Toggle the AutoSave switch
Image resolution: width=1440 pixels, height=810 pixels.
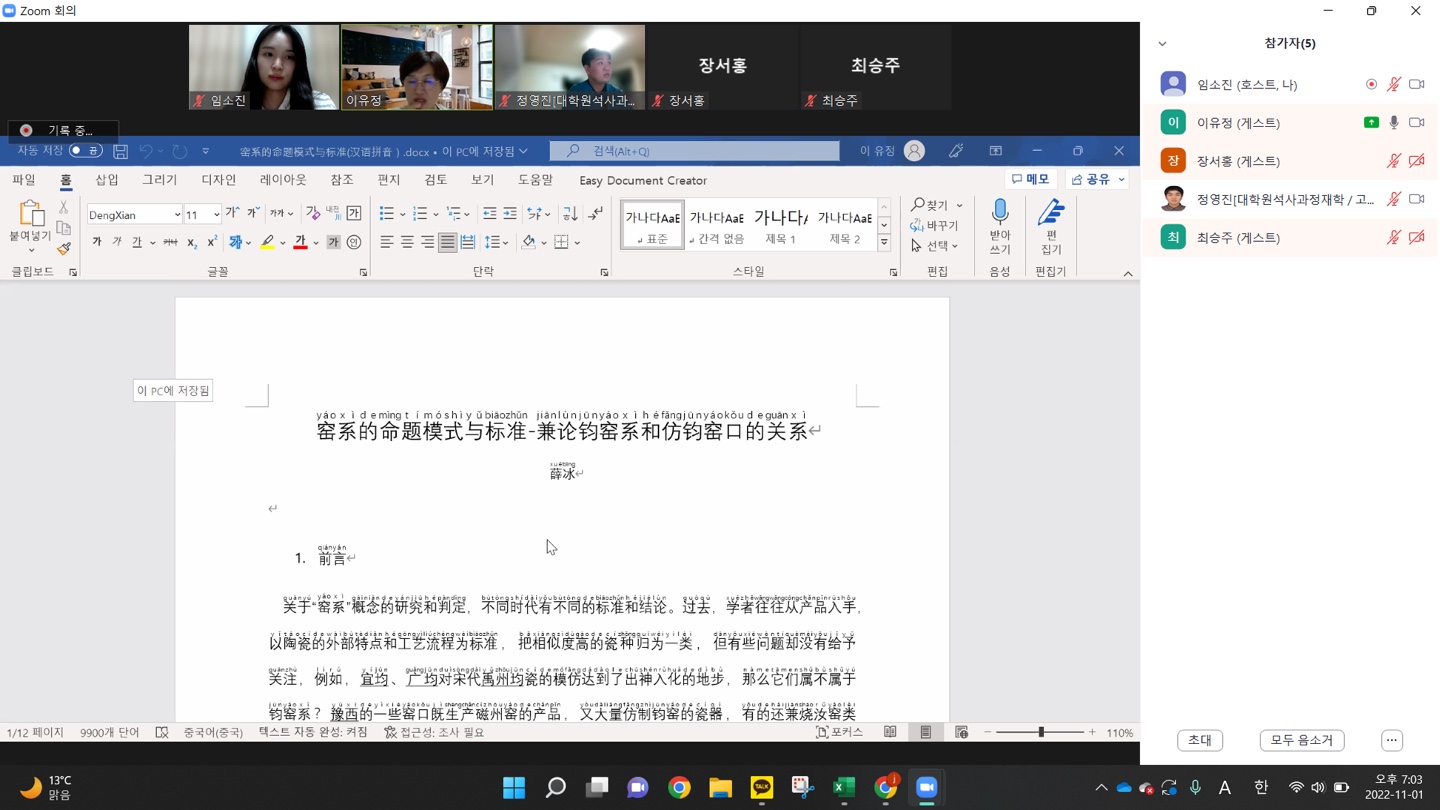click(x=85, y=151)
